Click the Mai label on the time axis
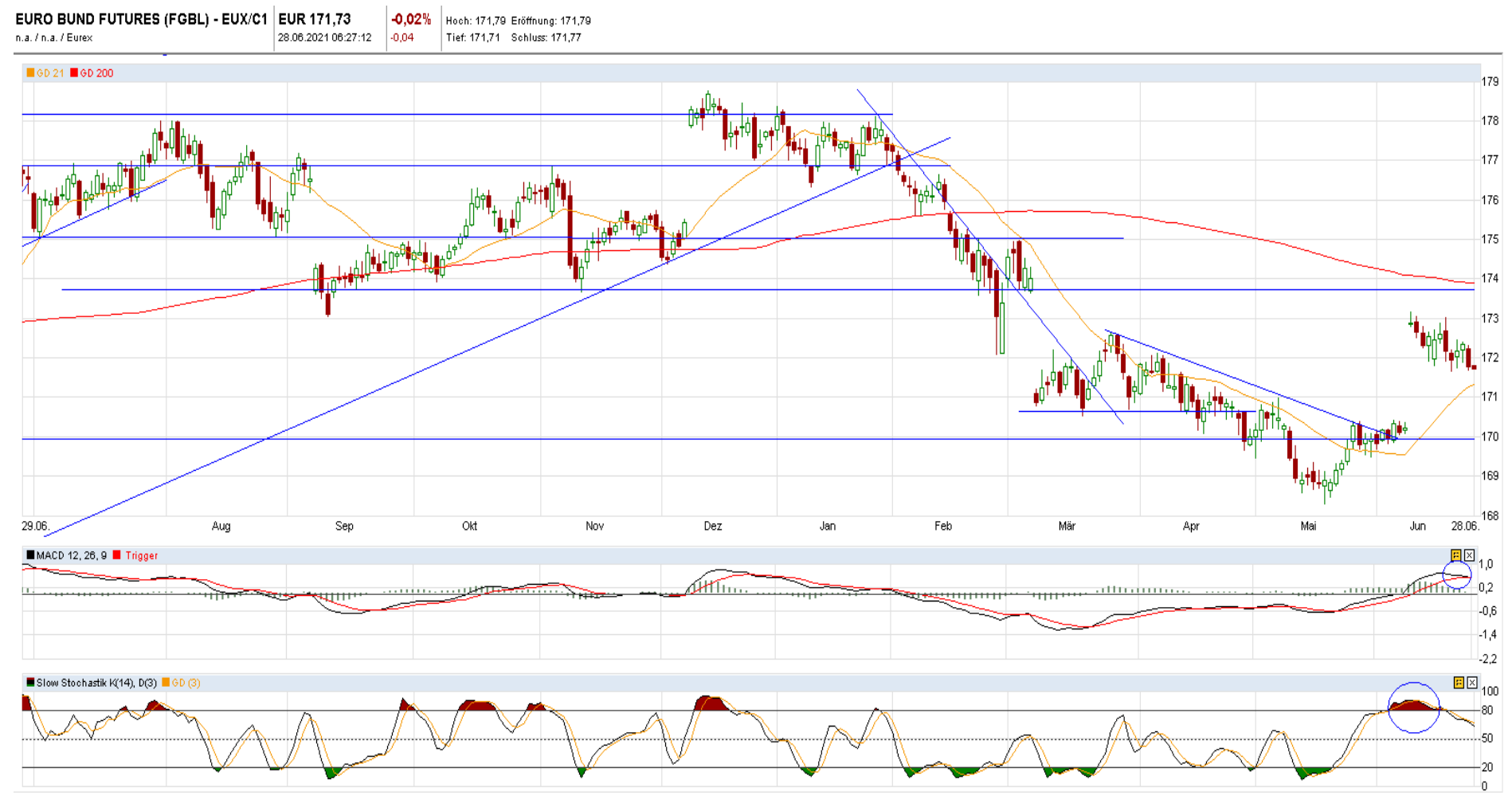The image size is (1512, 803). point(1308,526)
